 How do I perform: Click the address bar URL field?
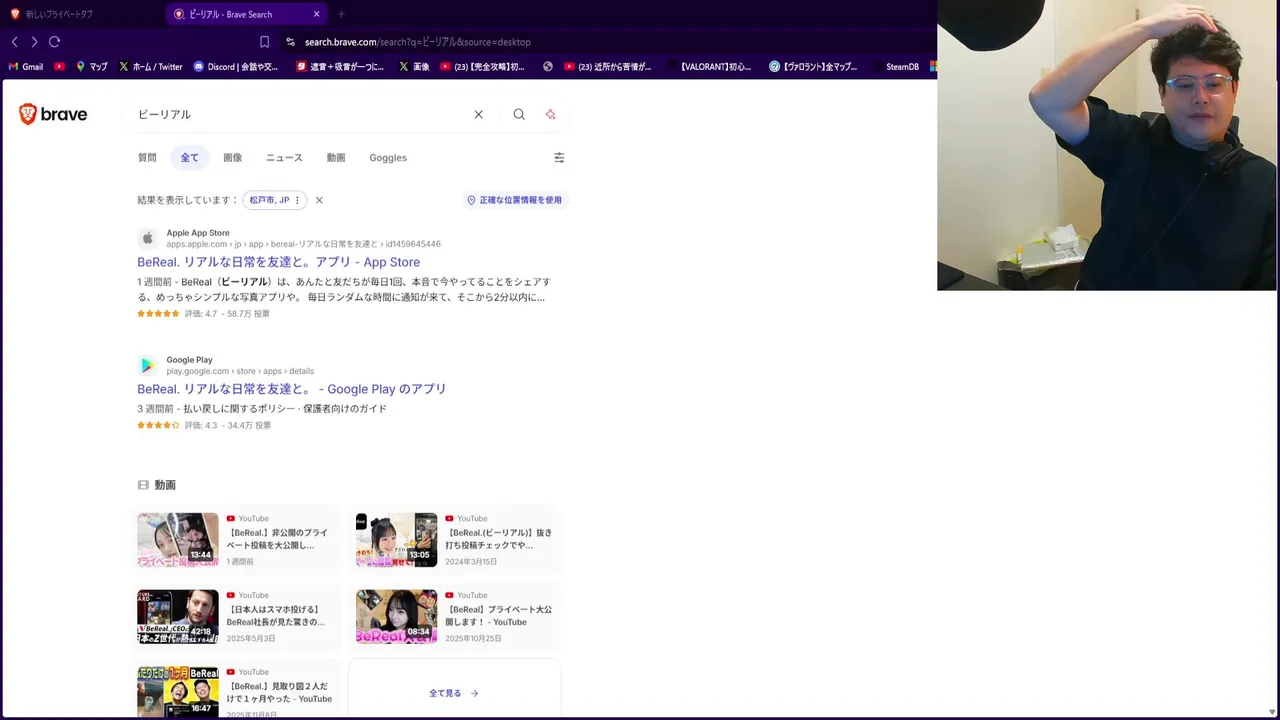coord(418,42)
